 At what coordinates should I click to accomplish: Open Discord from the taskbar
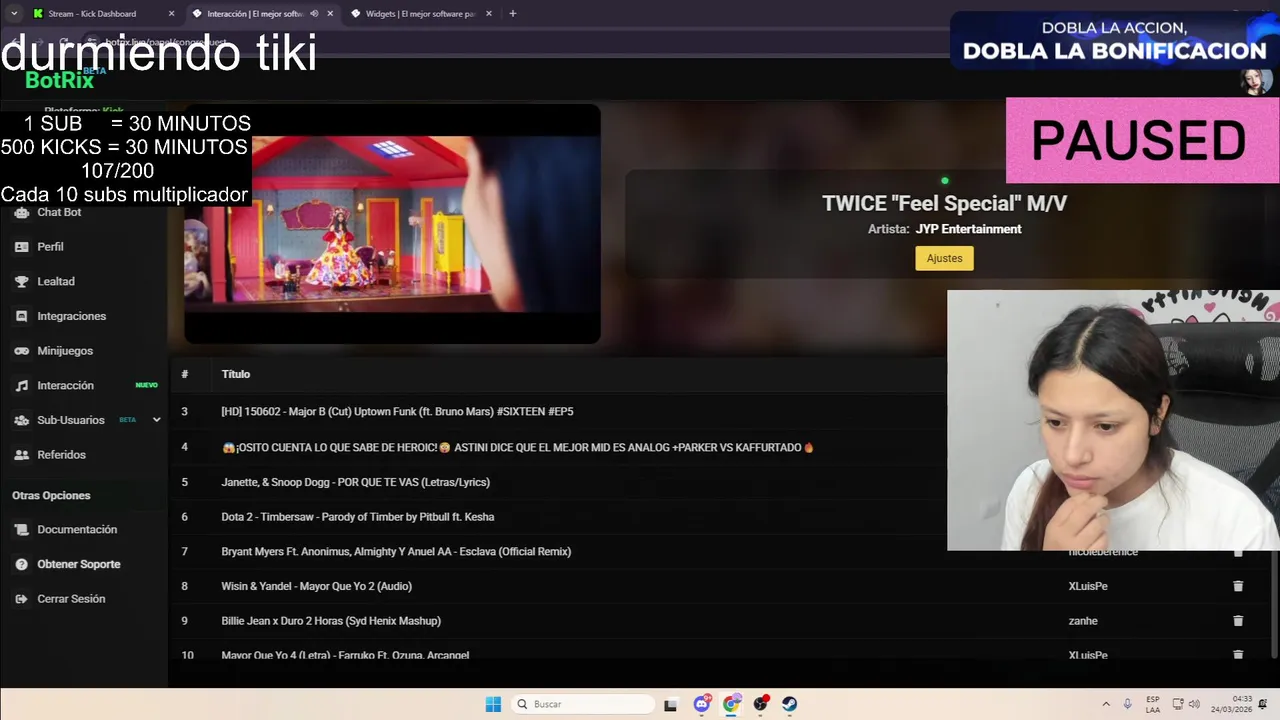click(702, 704)
